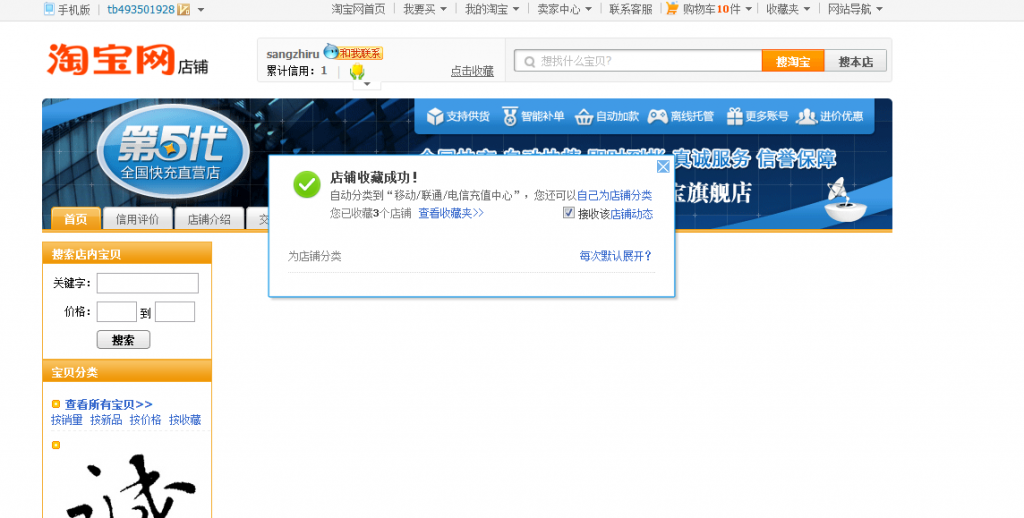The height and width of the screenshot is (518, 1024).
Task: Click the 点击收藏 link
Action: click(472, 71)
